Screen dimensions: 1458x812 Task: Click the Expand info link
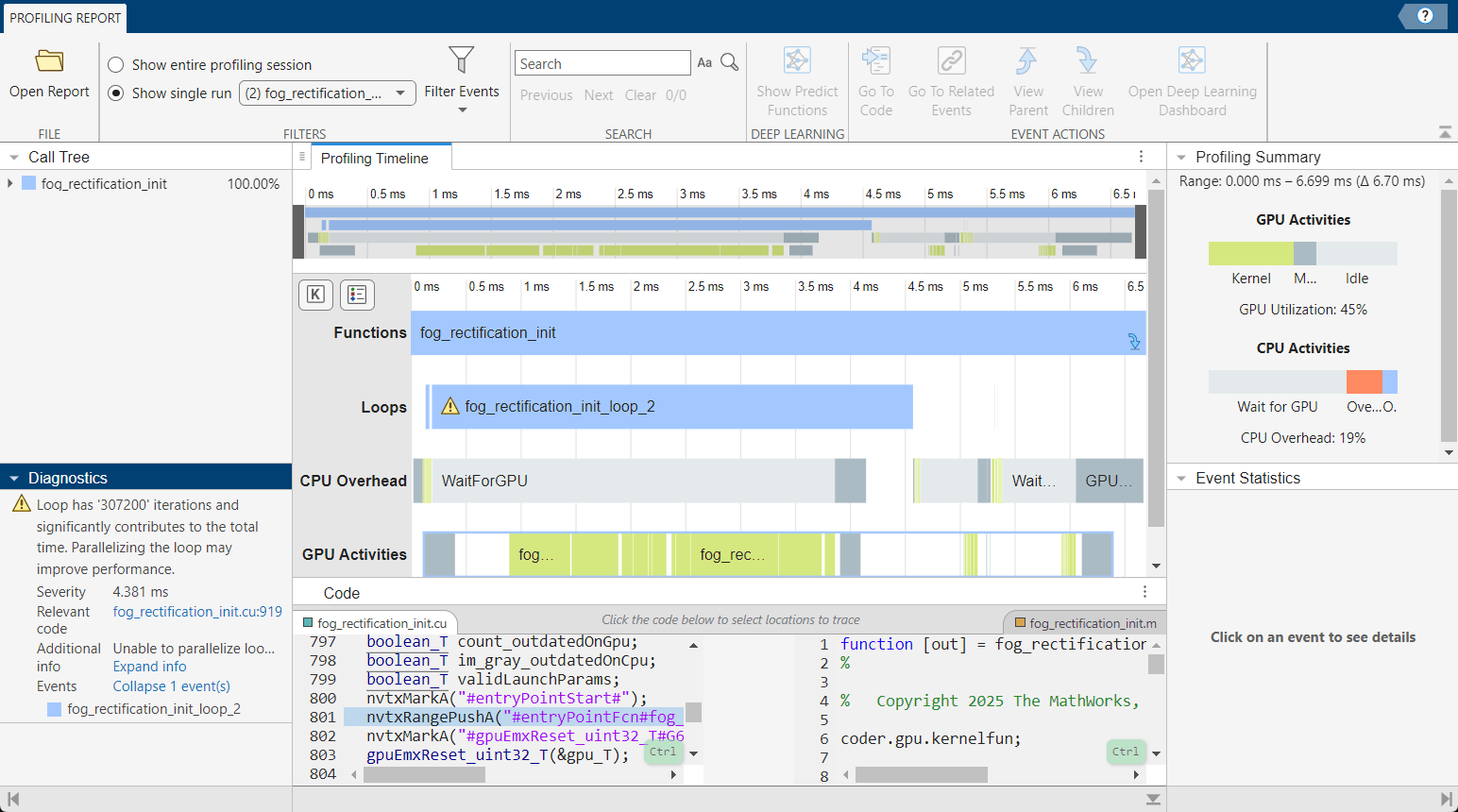(x=150, y=667)
